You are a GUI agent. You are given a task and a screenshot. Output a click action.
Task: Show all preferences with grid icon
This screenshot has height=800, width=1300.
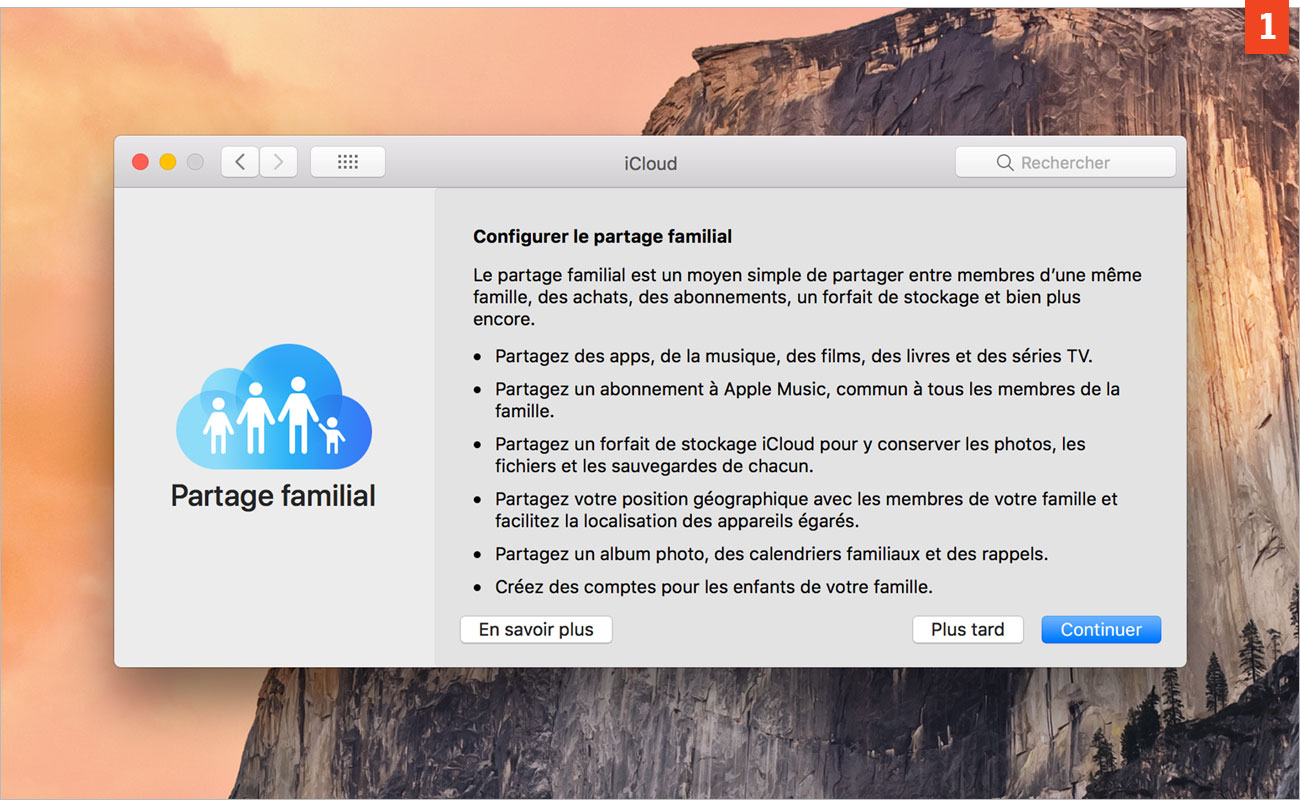click(348, 162)
